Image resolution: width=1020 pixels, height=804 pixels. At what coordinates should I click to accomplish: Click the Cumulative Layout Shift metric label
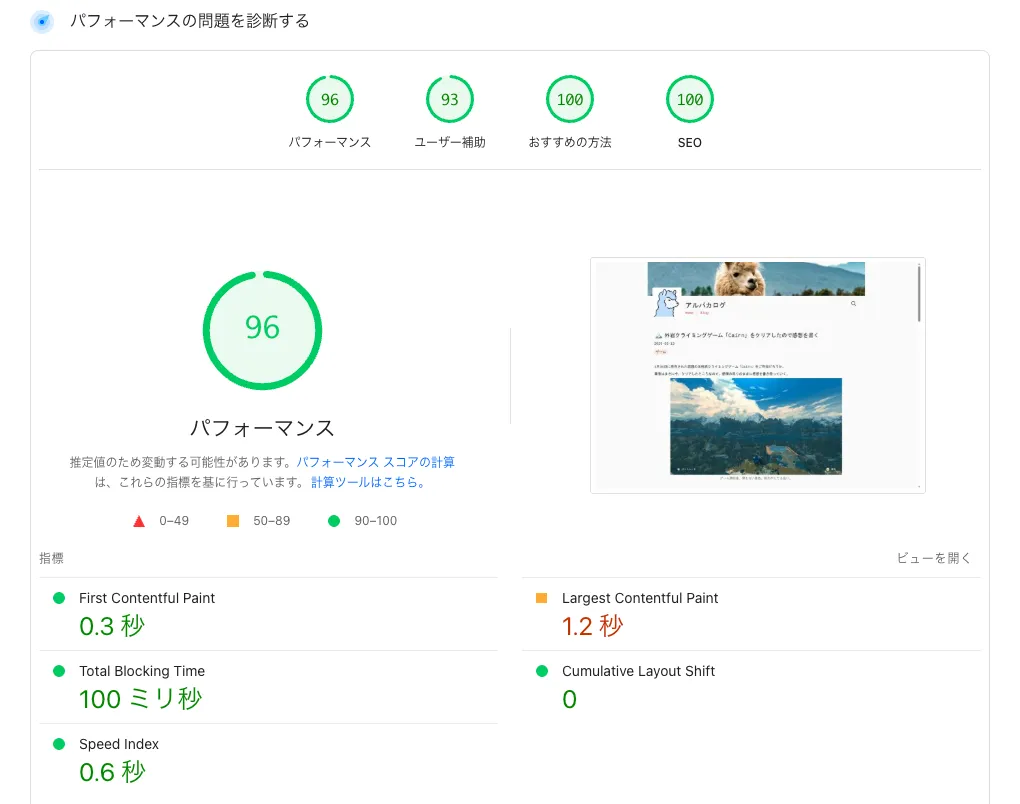638,671
